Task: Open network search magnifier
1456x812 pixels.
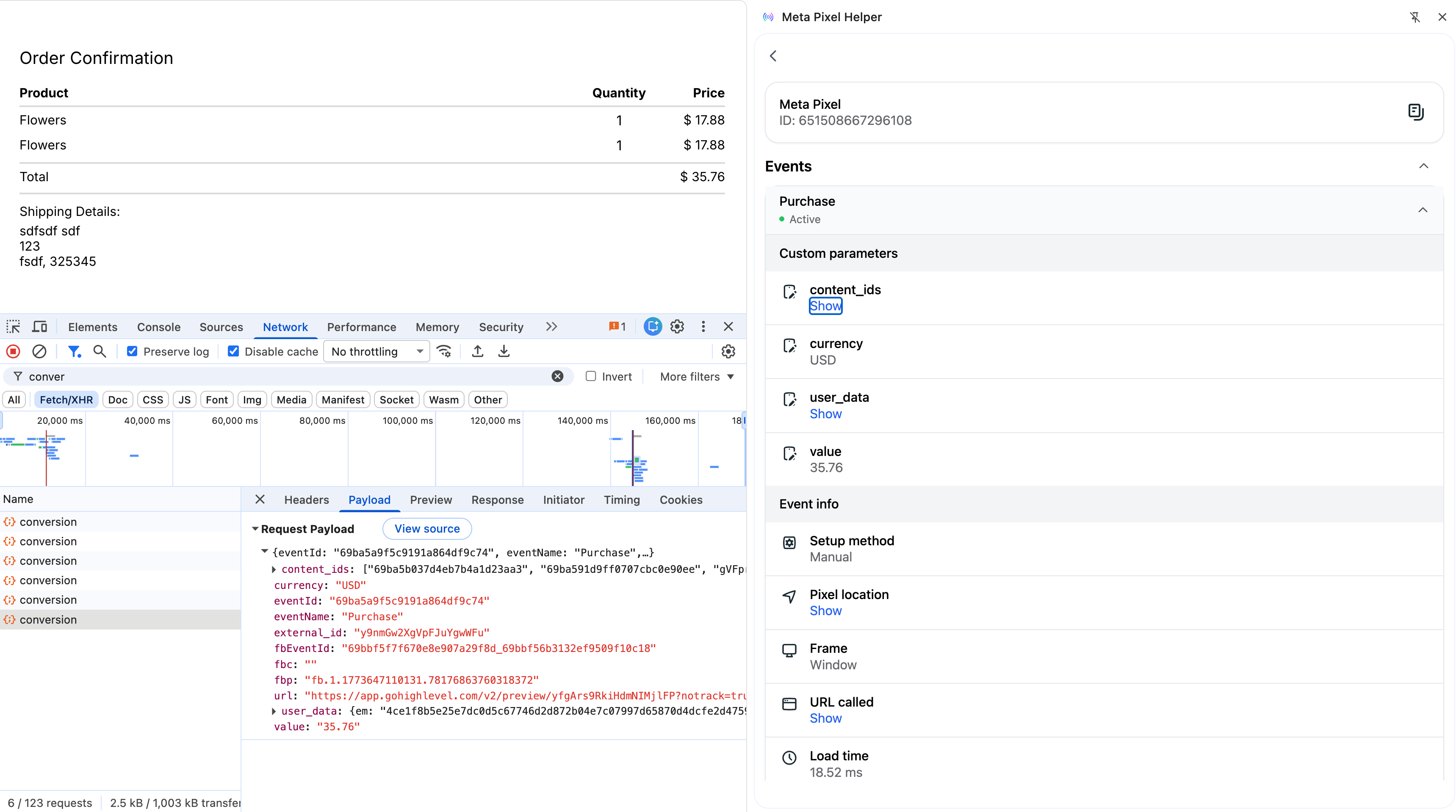Action: coord(100,351)
